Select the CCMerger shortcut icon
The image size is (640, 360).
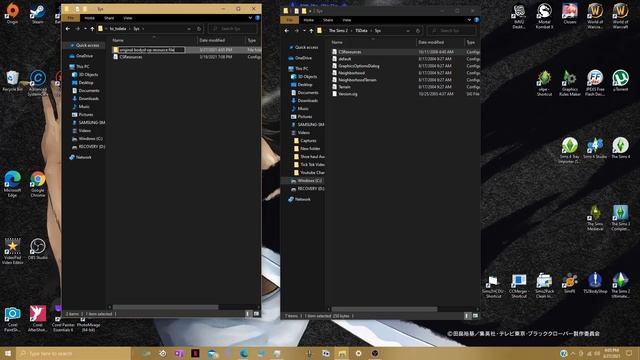[519, 286]
